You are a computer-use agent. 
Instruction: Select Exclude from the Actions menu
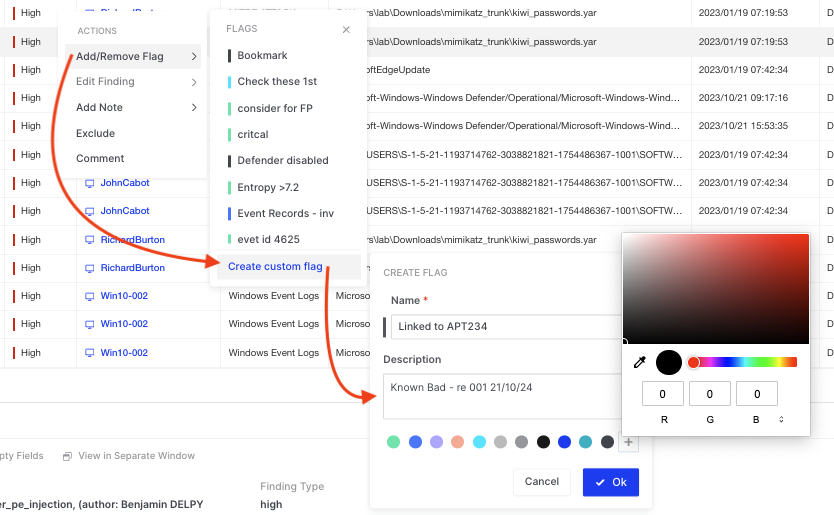pos(95,133)
